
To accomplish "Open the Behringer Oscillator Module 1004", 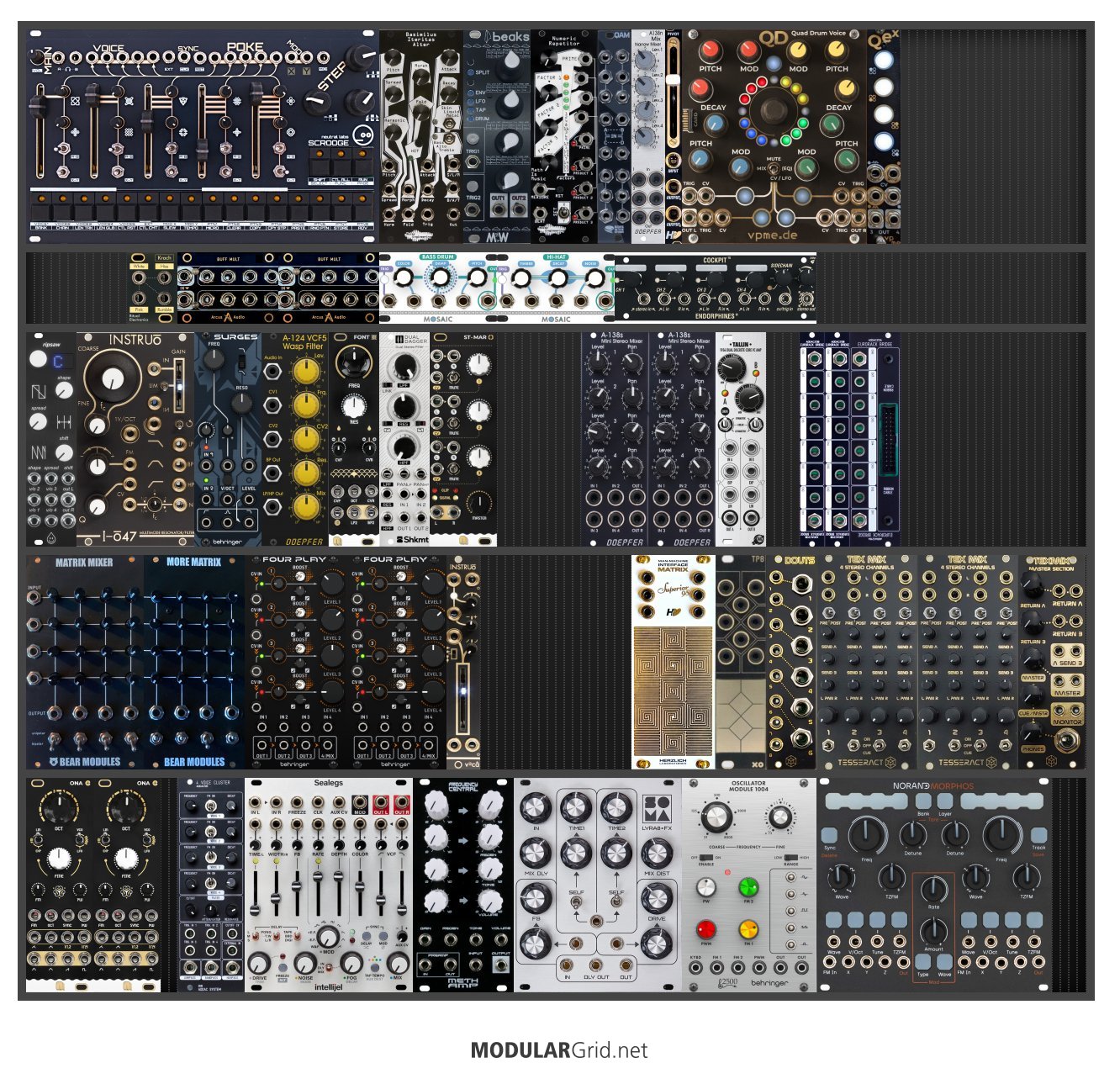I will (749, 885).
